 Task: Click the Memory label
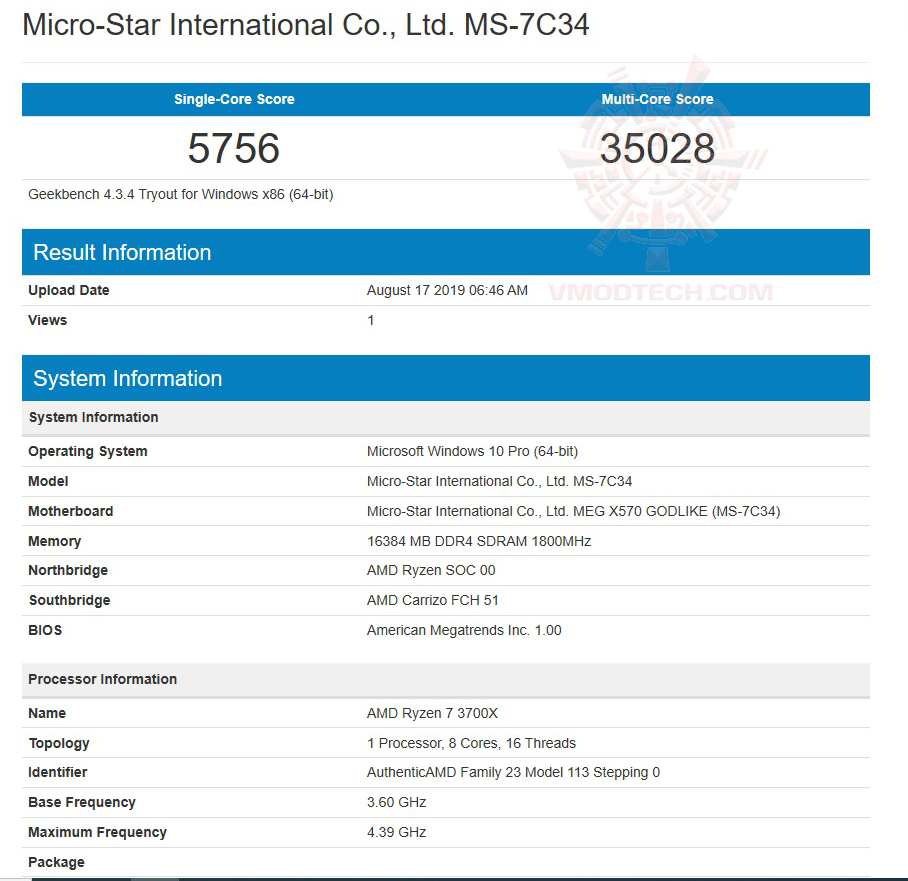point(54,542)
